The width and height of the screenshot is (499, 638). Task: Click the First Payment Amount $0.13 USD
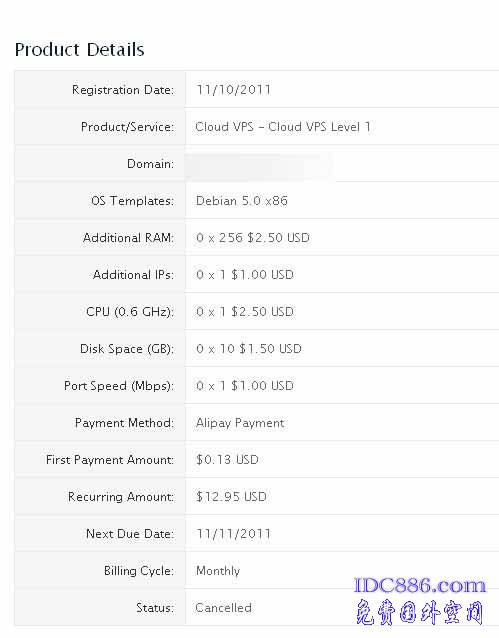pyautogui.click(x=227, y=460)
